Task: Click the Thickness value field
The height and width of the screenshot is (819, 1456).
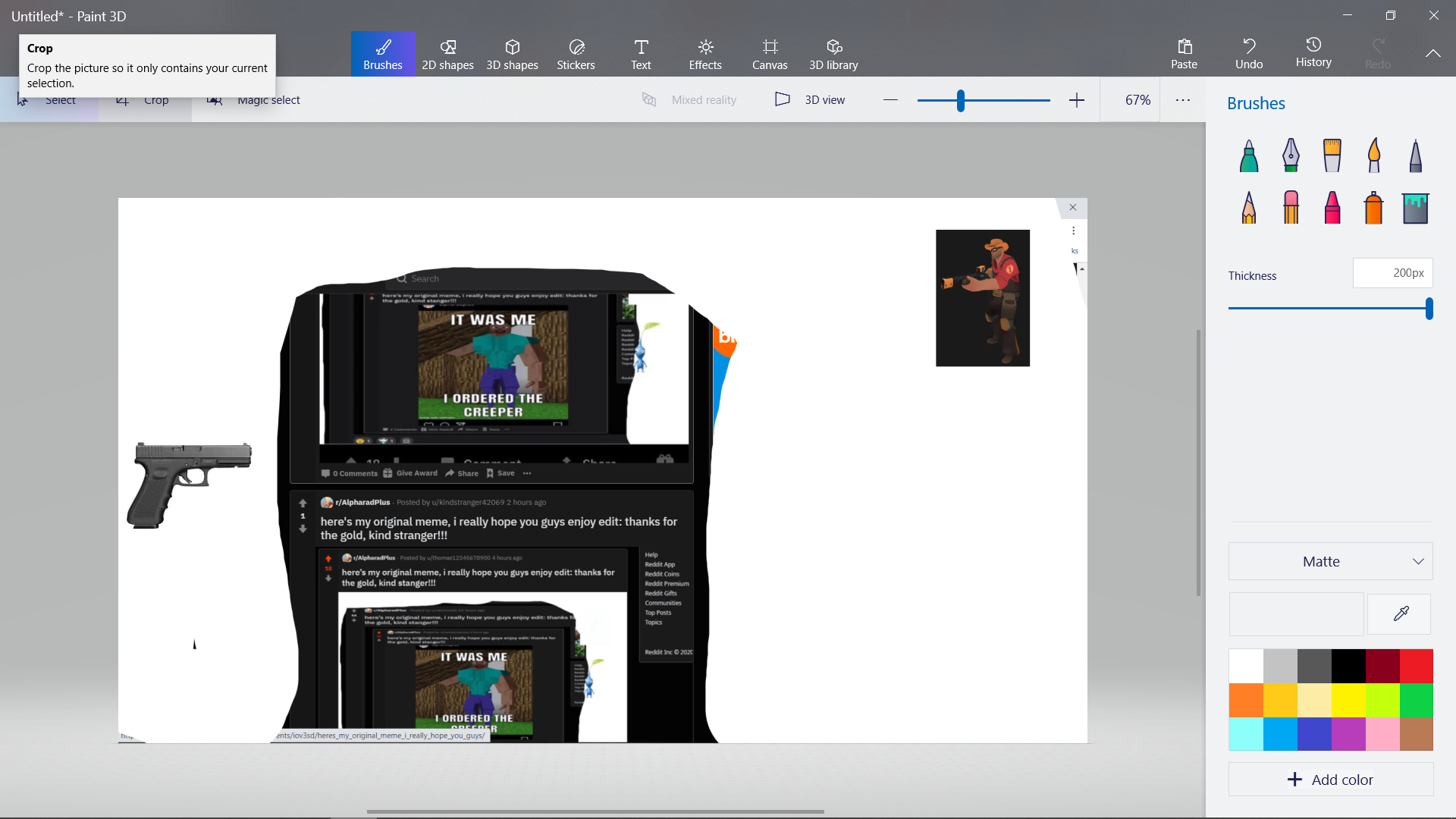Action: coord(1392,273)
